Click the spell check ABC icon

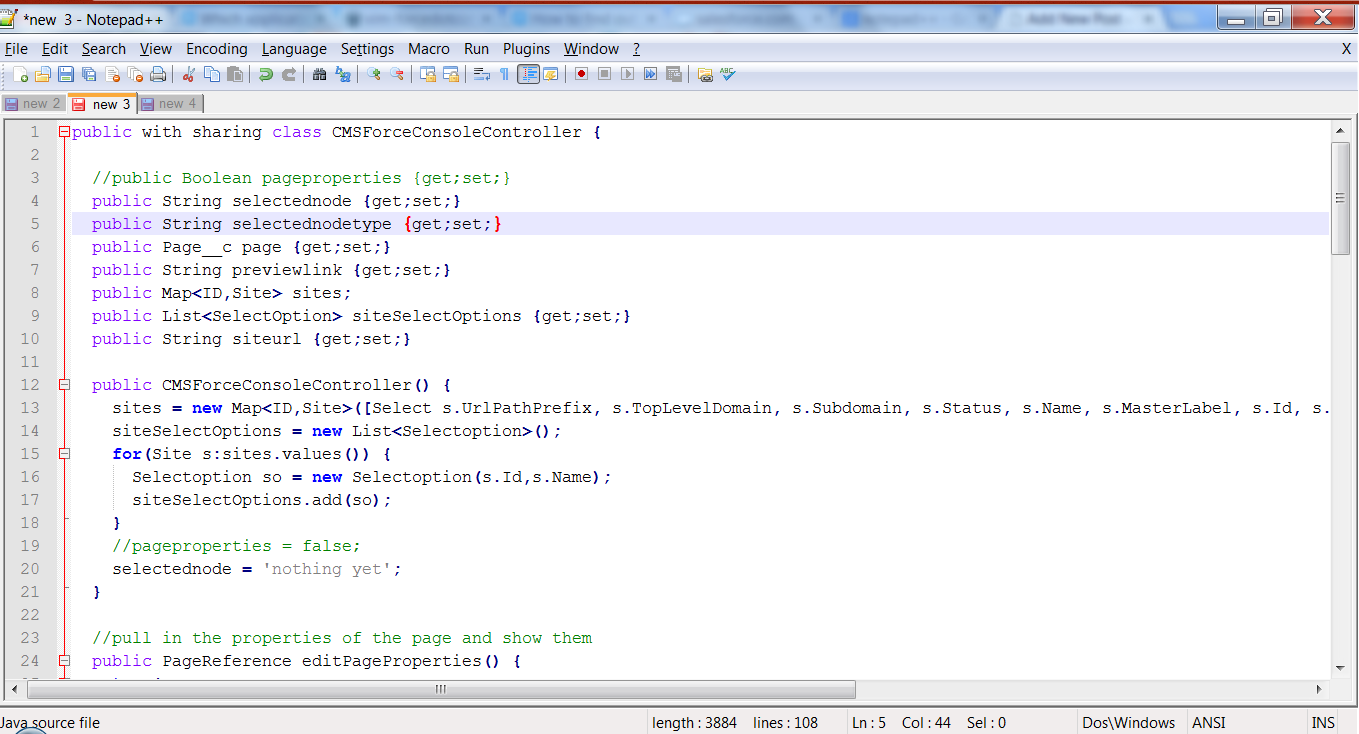coord(728,74)
